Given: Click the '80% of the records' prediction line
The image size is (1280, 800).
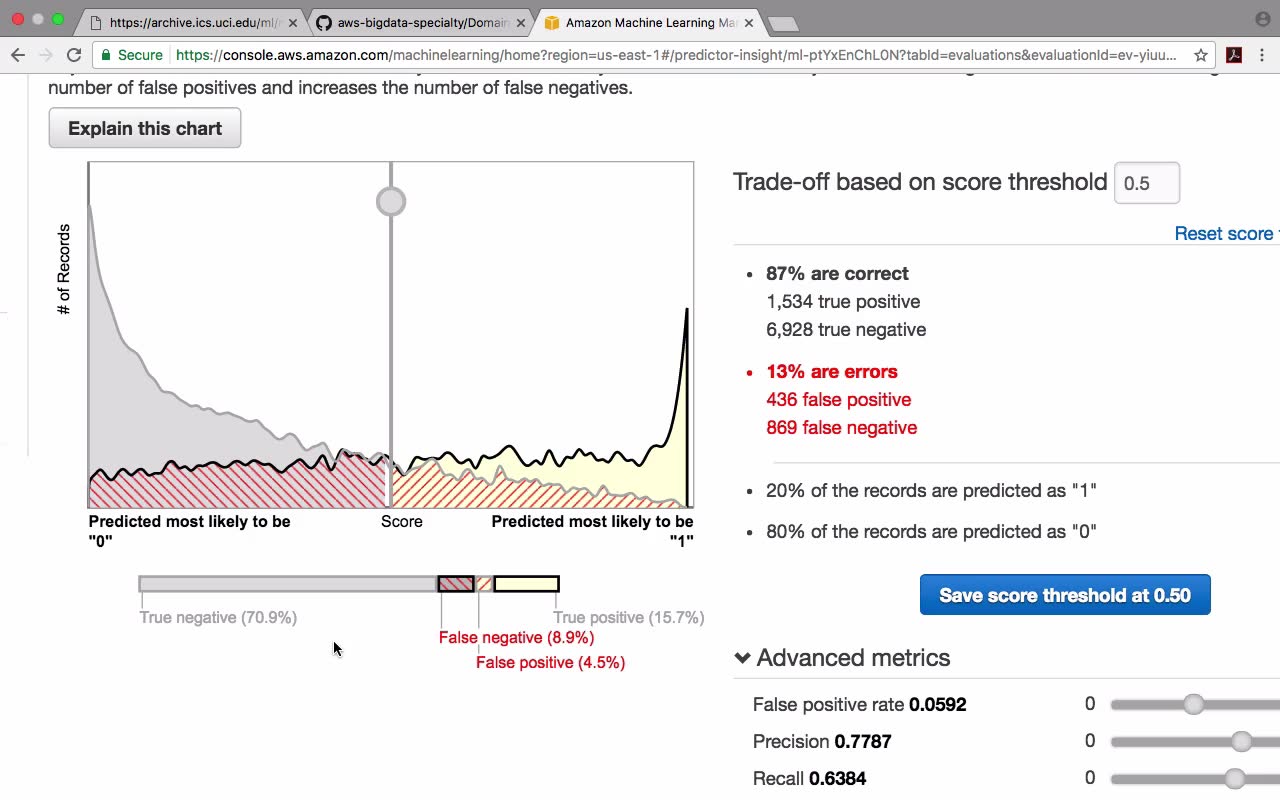Looking at the screenshot, I should coord(931,532).
